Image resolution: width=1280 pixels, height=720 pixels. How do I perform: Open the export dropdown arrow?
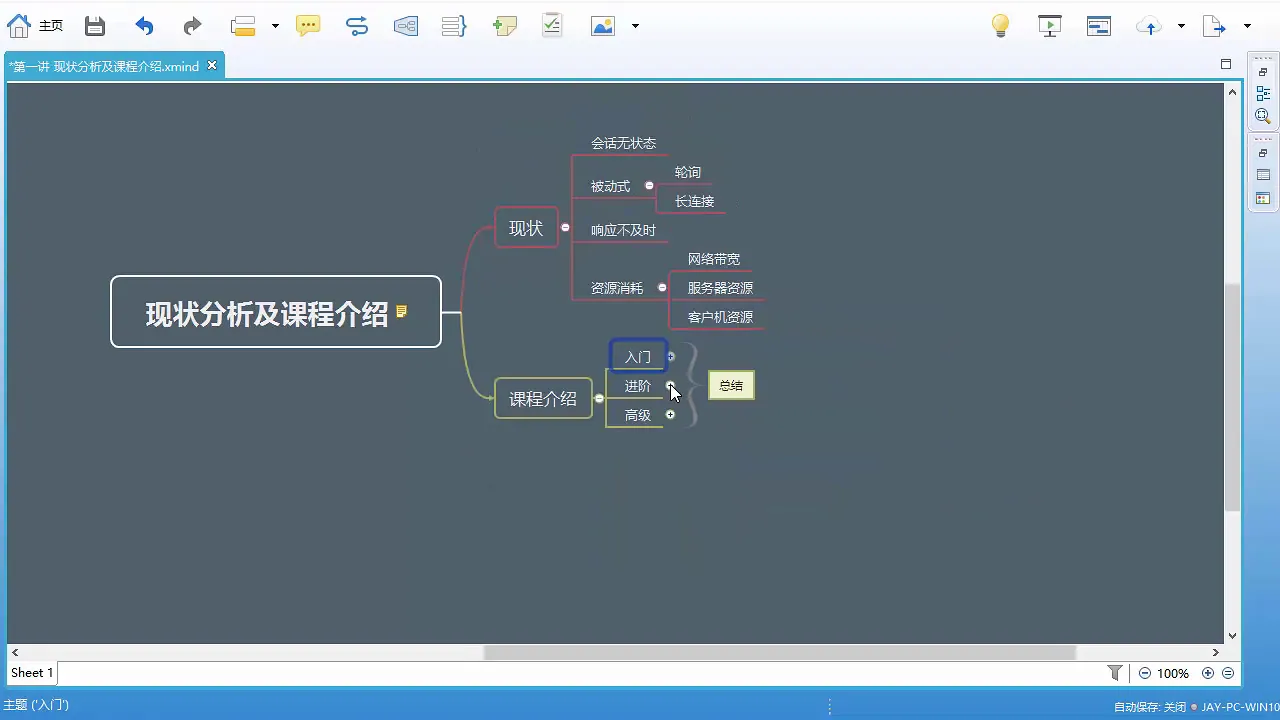click(1247, 27)
